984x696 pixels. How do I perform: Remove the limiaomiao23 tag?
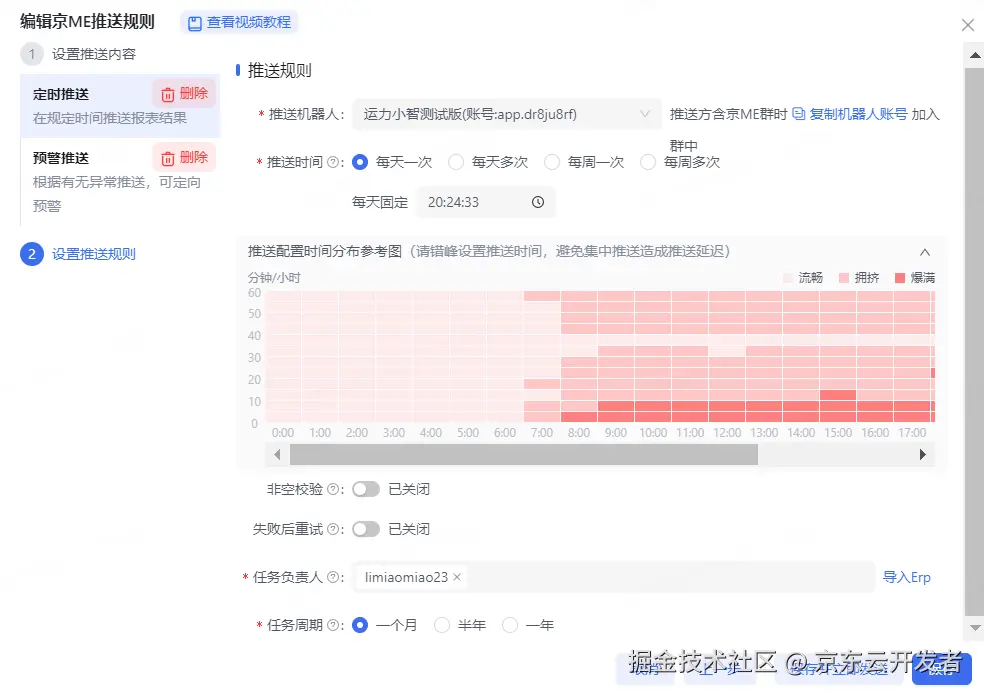[457, 577]
